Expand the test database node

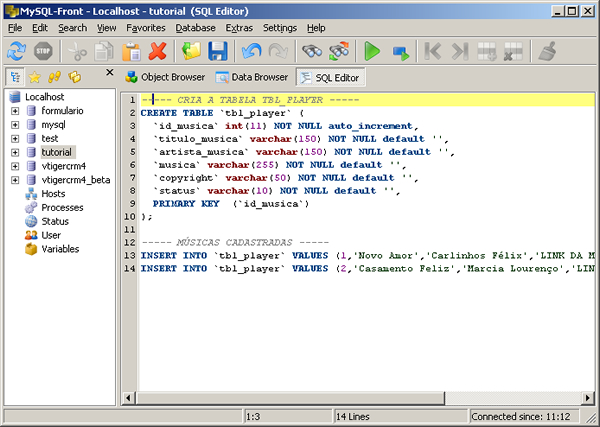15,139
